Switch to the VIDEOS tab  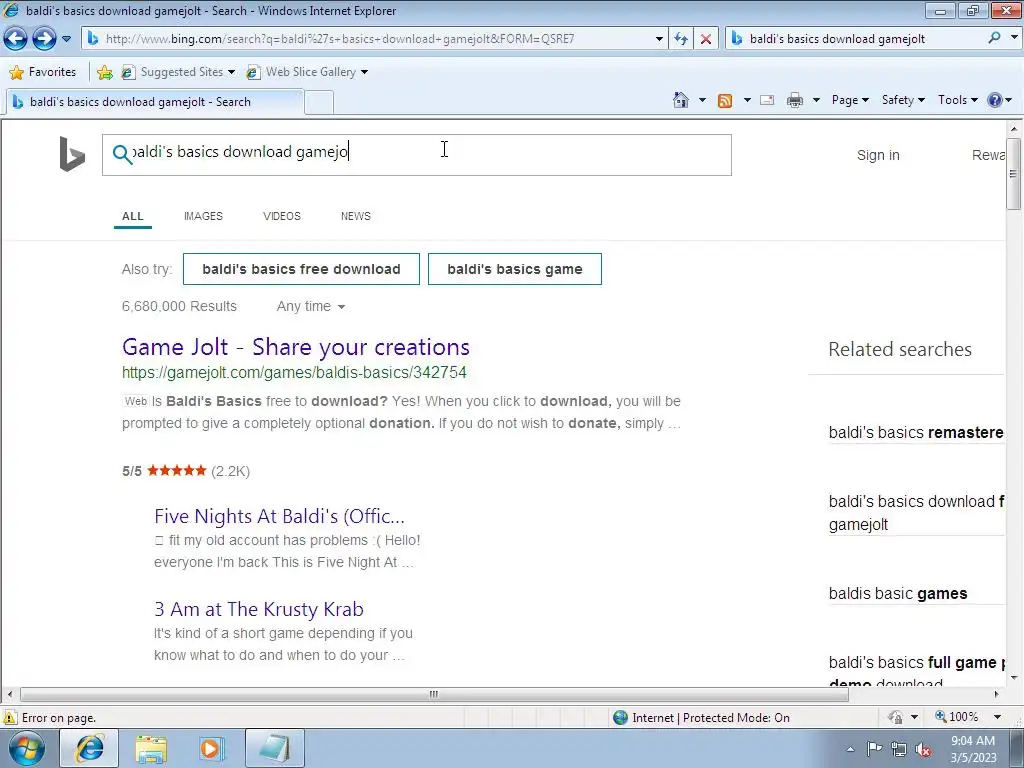pos(281,216)
